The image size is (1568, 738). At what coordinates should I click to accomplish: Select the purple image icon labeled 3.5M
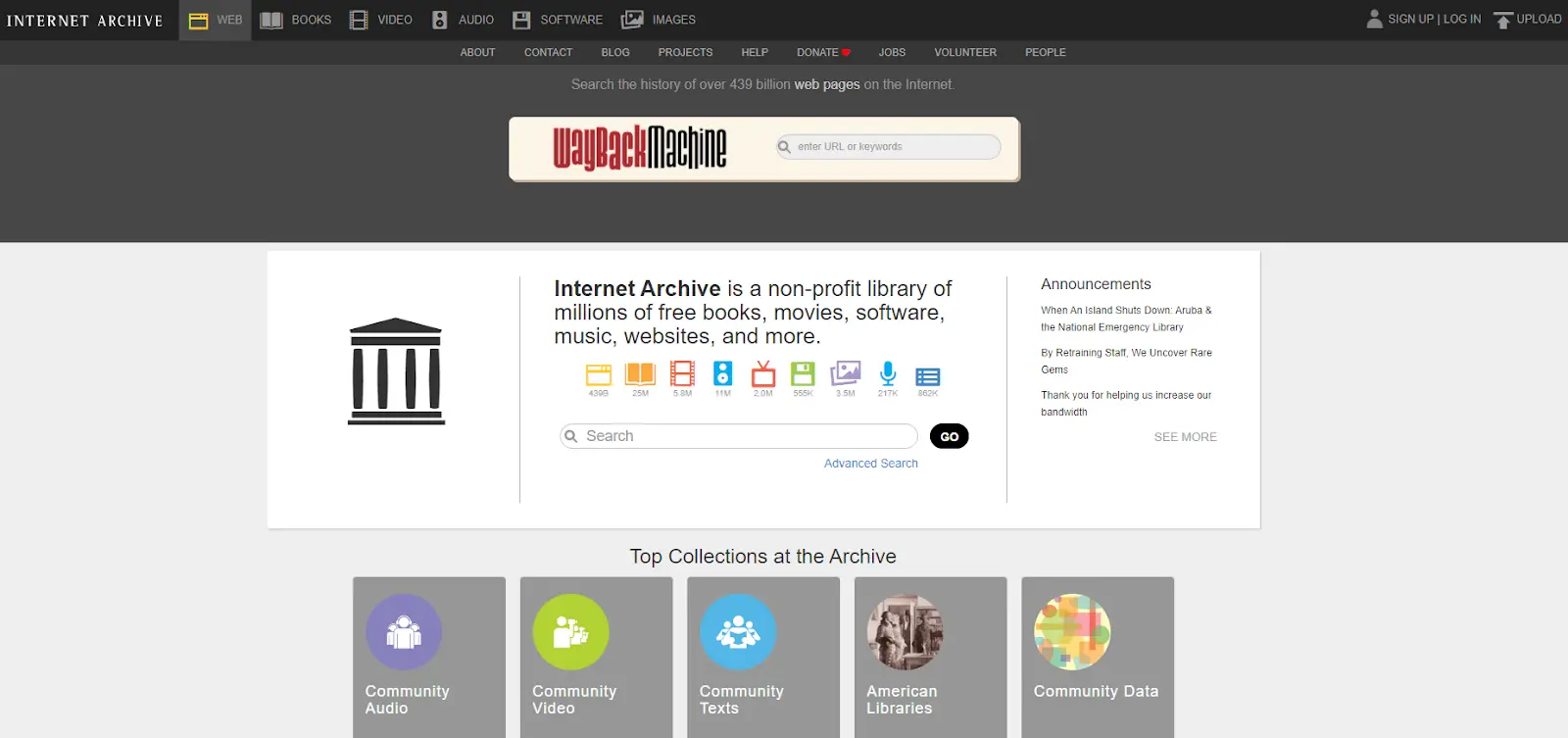click(846, 373)
